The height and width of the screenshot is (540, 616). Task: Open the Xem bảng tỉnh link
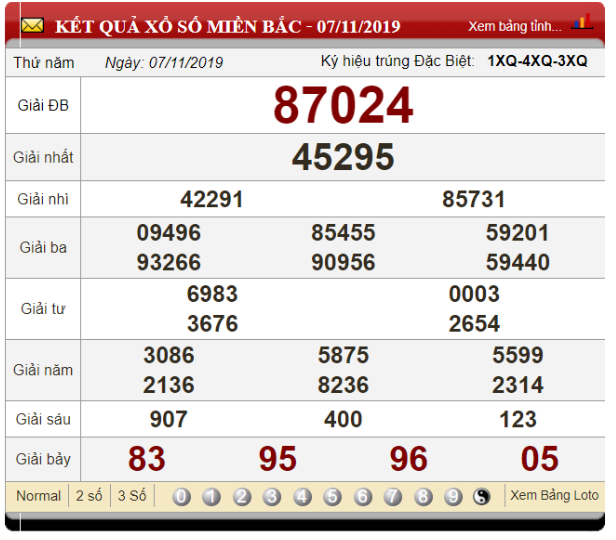[x=515, y=25]
